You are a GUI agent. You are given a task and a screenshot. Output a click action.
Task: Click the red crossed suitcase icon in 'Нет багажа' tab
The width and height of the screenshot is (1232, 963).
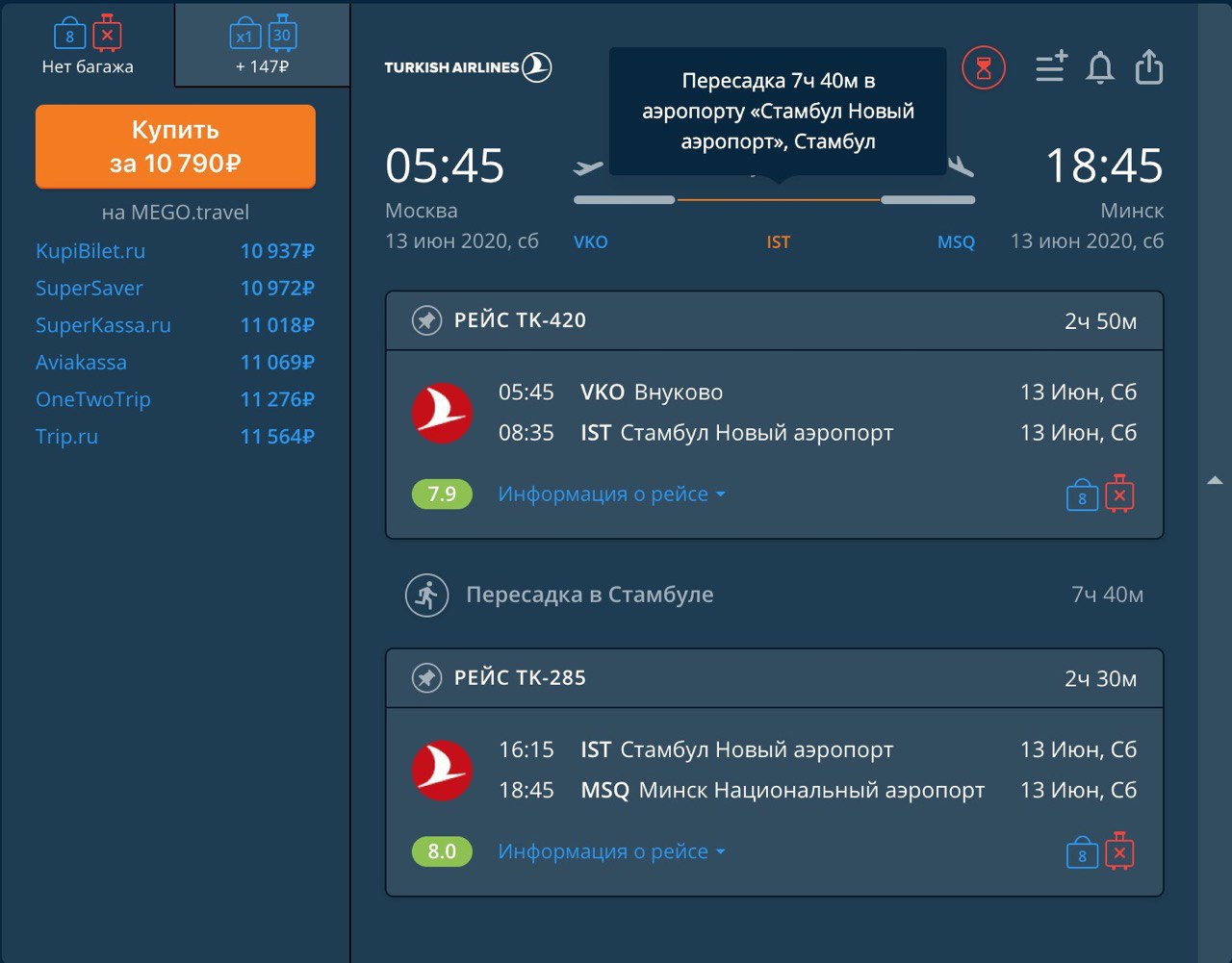tap(107, 33)
